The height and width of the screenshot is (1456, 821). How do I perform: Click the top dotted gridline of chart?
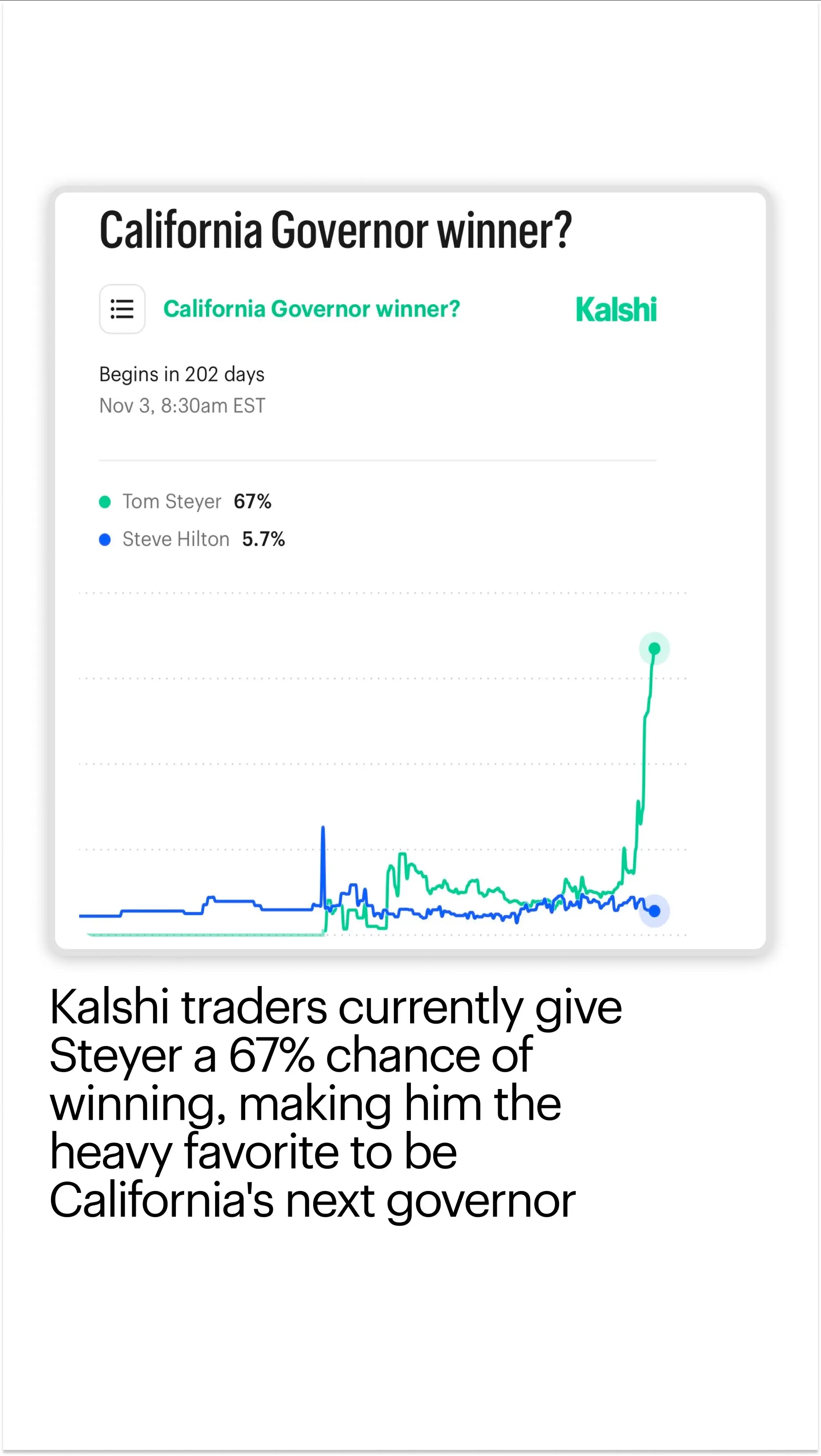[x=382, y=593]
